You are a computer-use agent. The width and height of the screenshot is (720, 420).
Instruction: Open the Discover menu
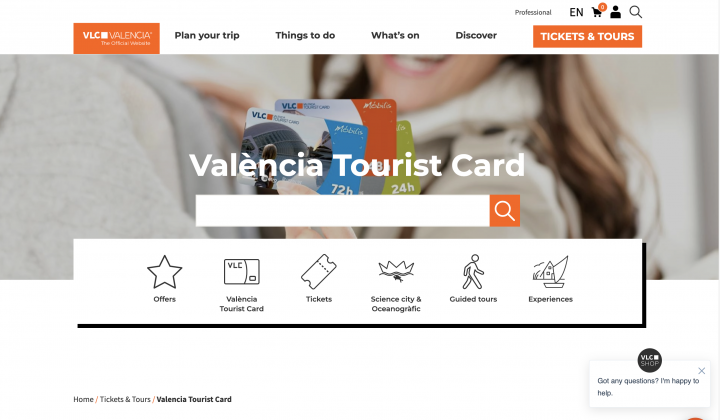click(476, 35)
